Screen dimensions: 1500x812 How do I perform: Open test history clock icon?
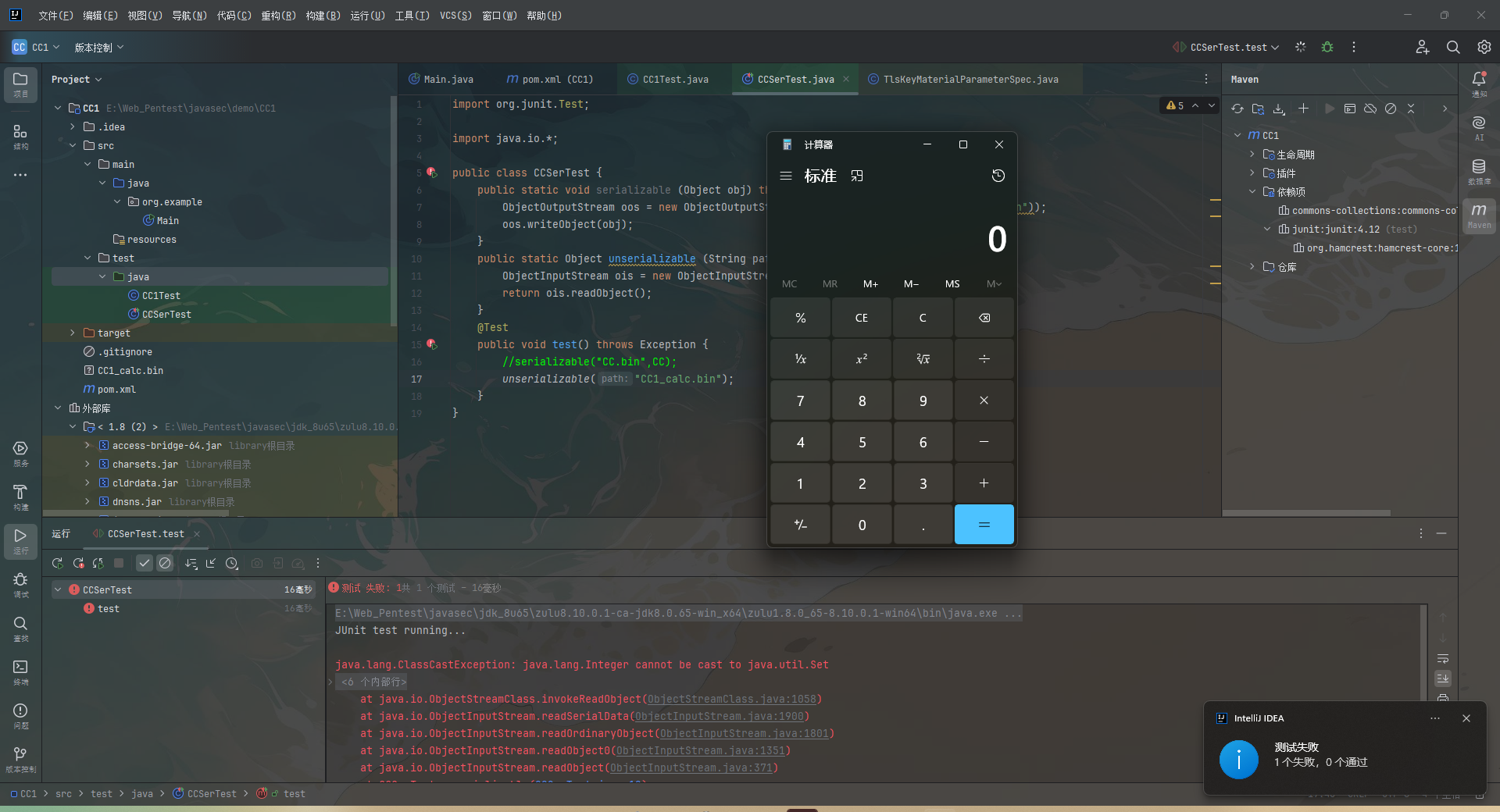232,563
